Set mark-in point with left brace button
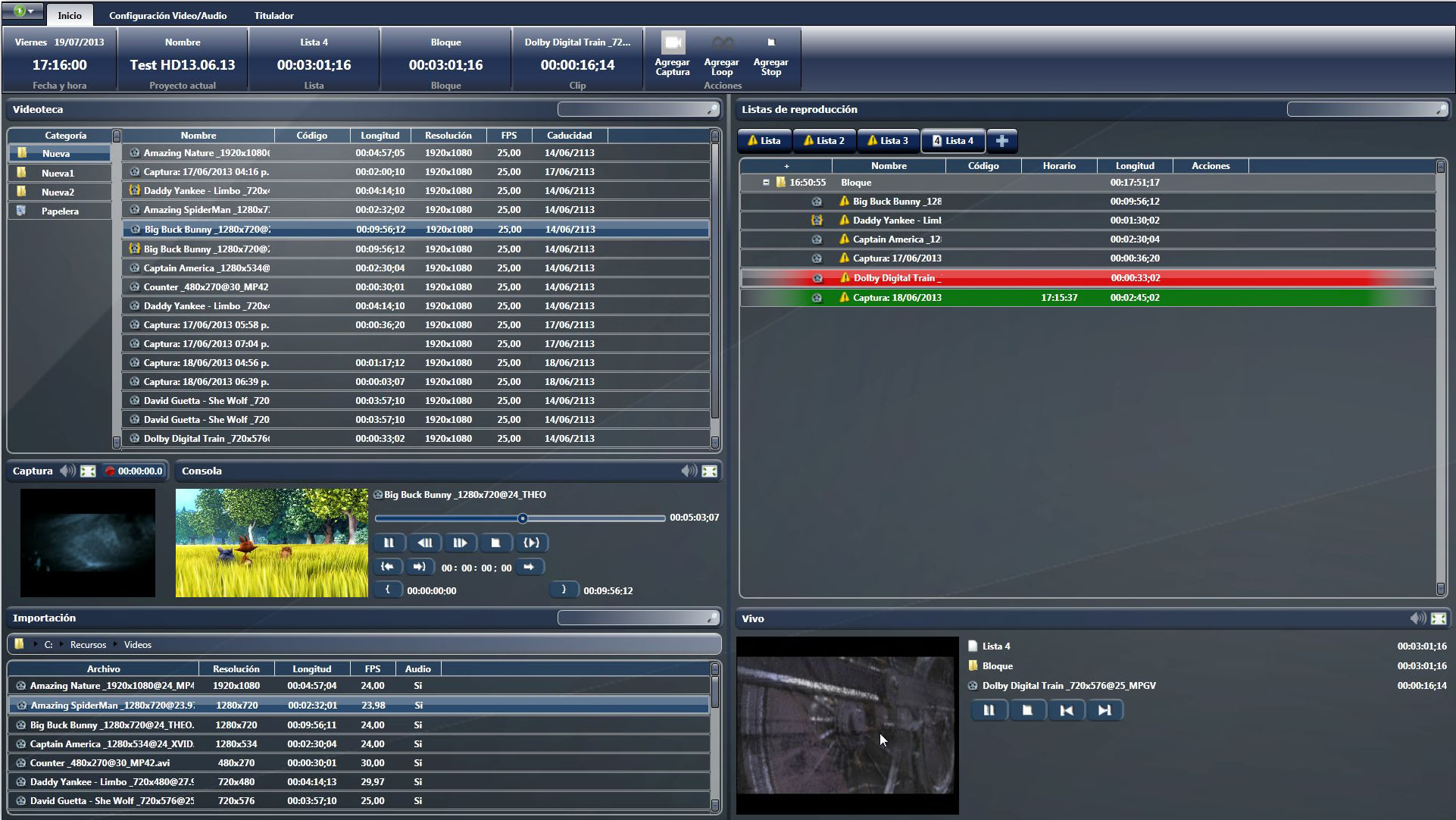 click(x=388, y=590)
